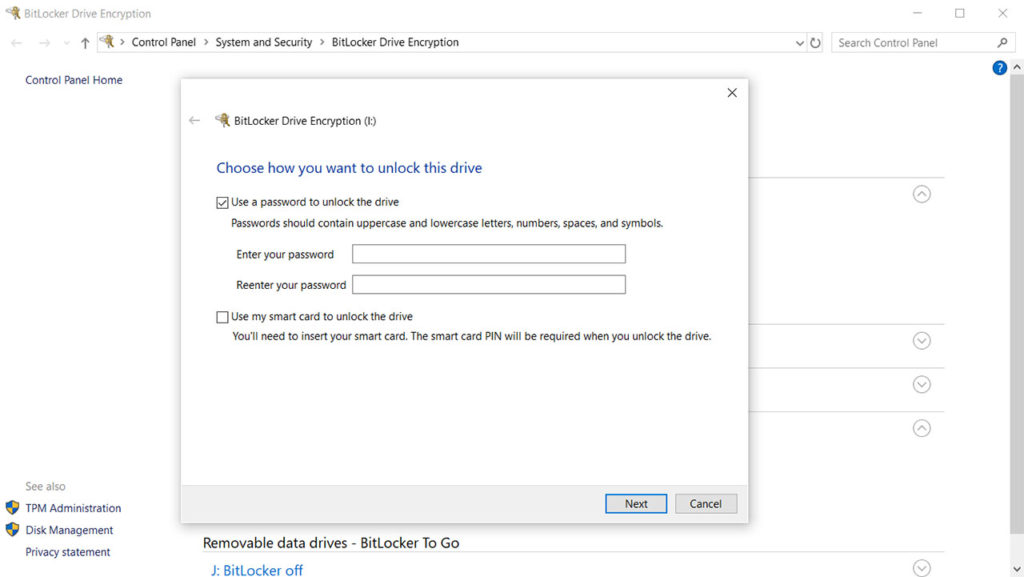Image resolution: width=1024 pixels, height=577 pixels.
Task: Open Control Panel Home link
Action: [74, 80]
